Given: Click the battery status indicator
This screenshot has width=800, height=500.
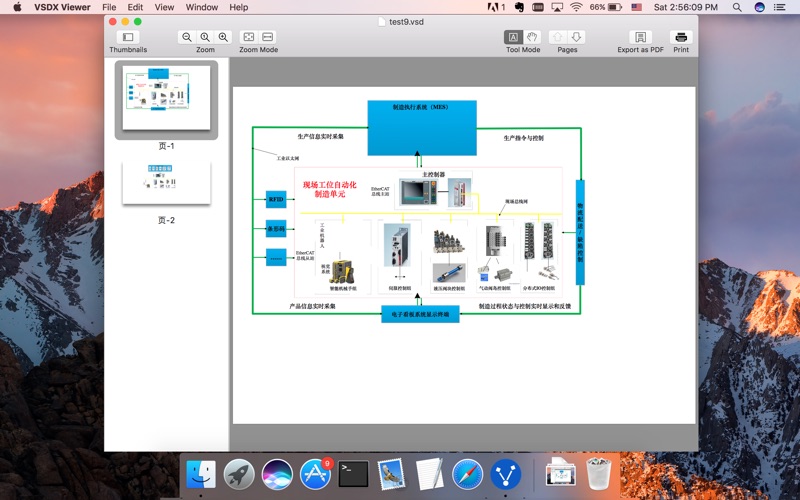Looking at the screenshot, I should (606, 7).
